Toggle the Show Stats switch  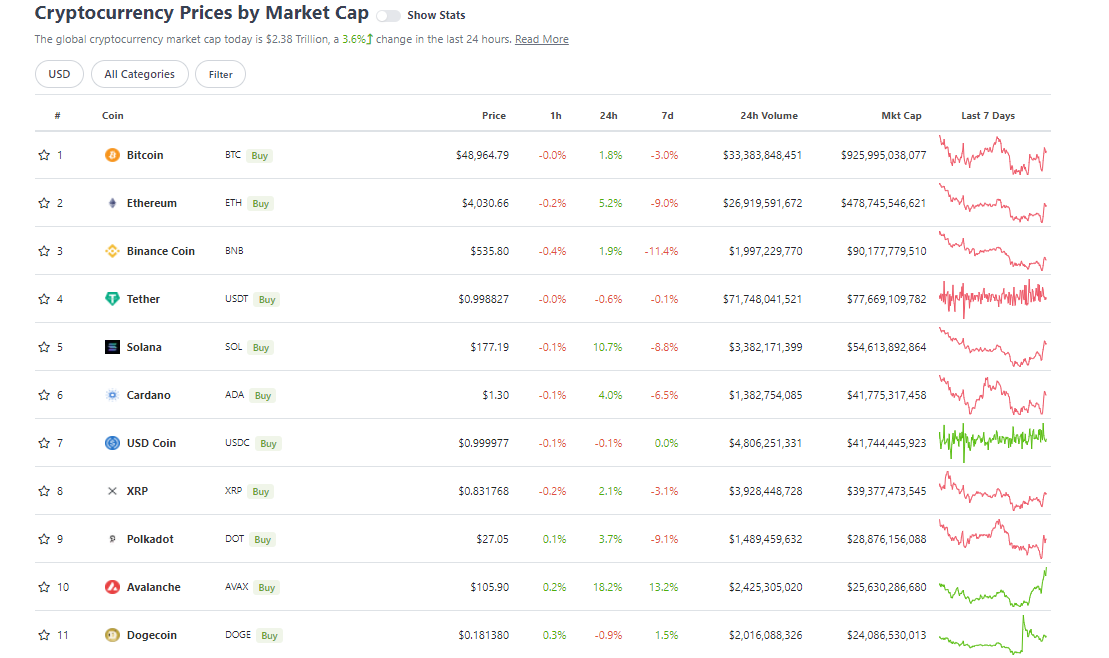click(388, 16)
